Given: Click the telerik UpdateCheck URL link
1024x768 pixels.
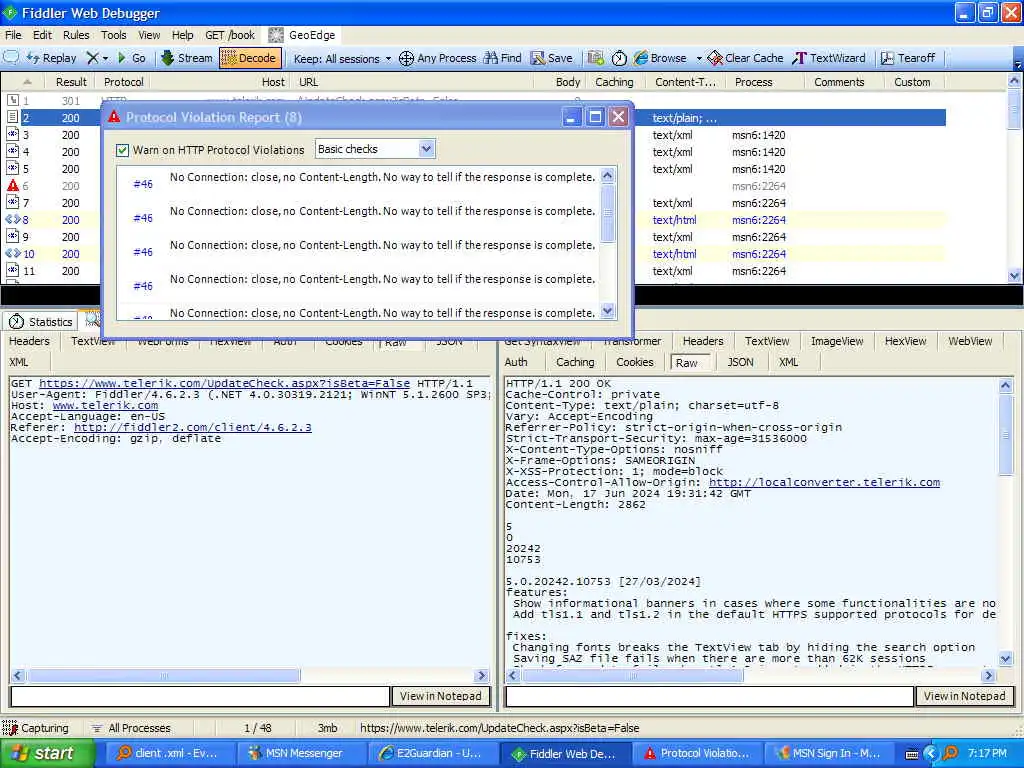Looking at the screenshot, I should (x=224, y=383).
